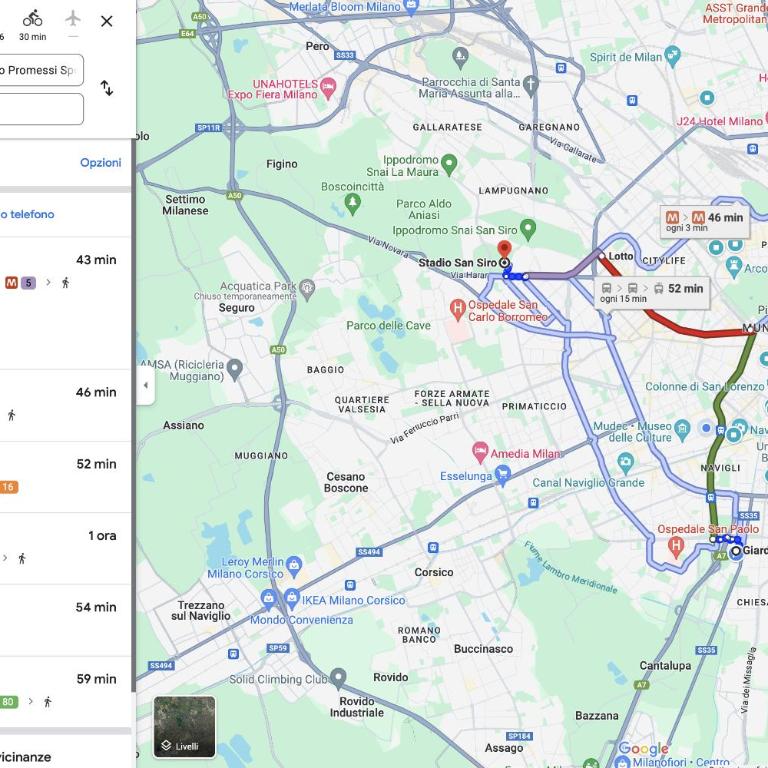Open the Opzioni route options
Viewport: 768px width, 768px height.
100,163
